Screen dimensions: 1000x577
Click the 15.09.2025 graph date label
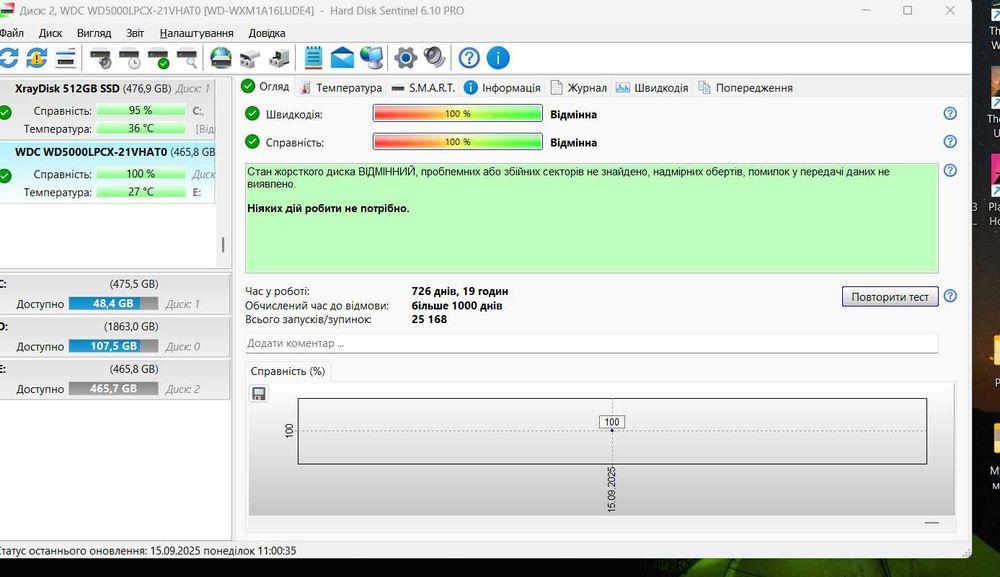612,490
